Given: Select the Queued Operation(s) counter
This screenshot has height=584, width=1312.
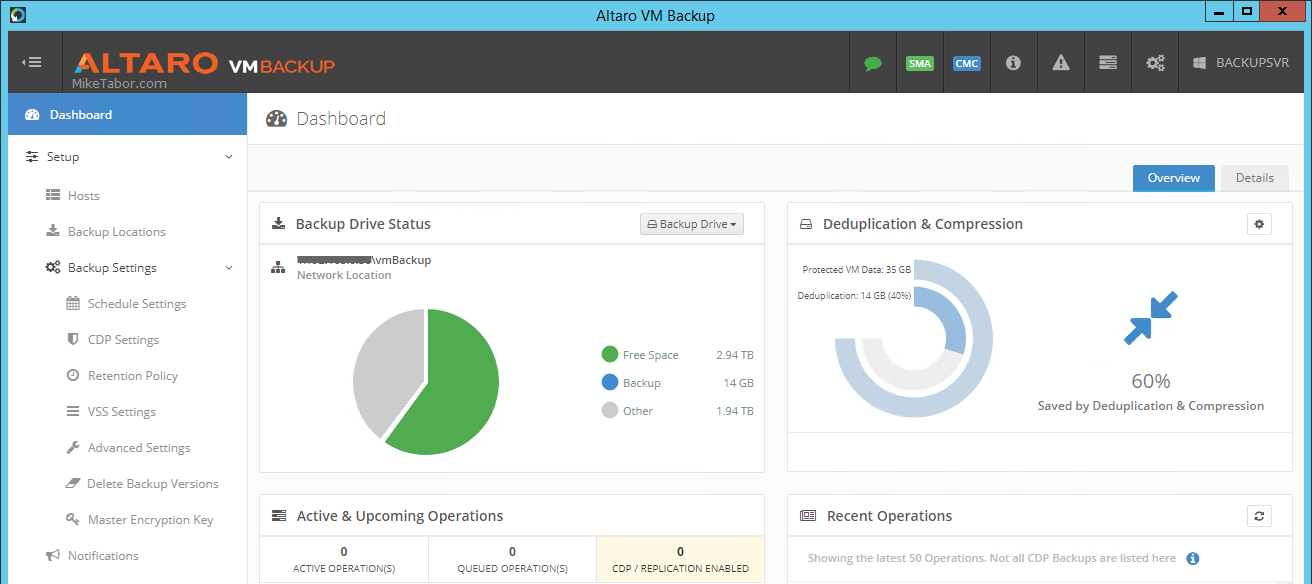Looking at the screenshot, I should pos(512,559).
